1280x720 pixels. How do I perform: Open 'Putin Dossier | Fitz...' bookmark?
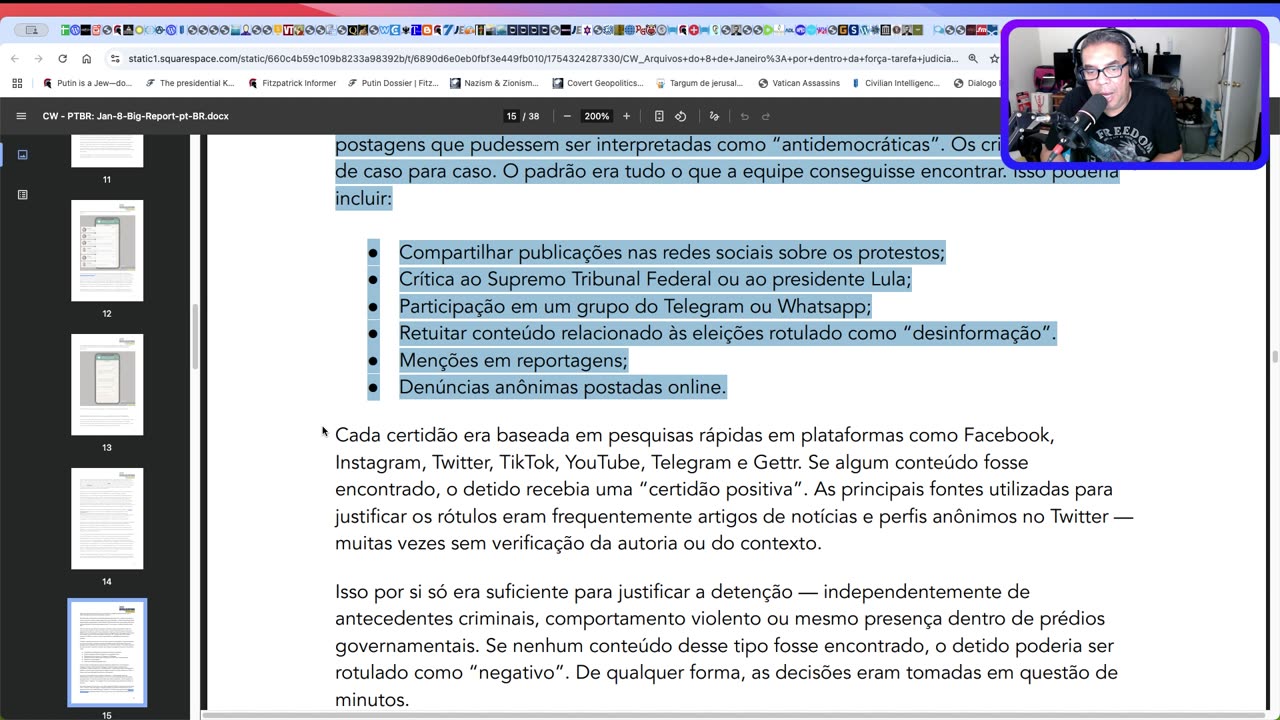(393, 83)
